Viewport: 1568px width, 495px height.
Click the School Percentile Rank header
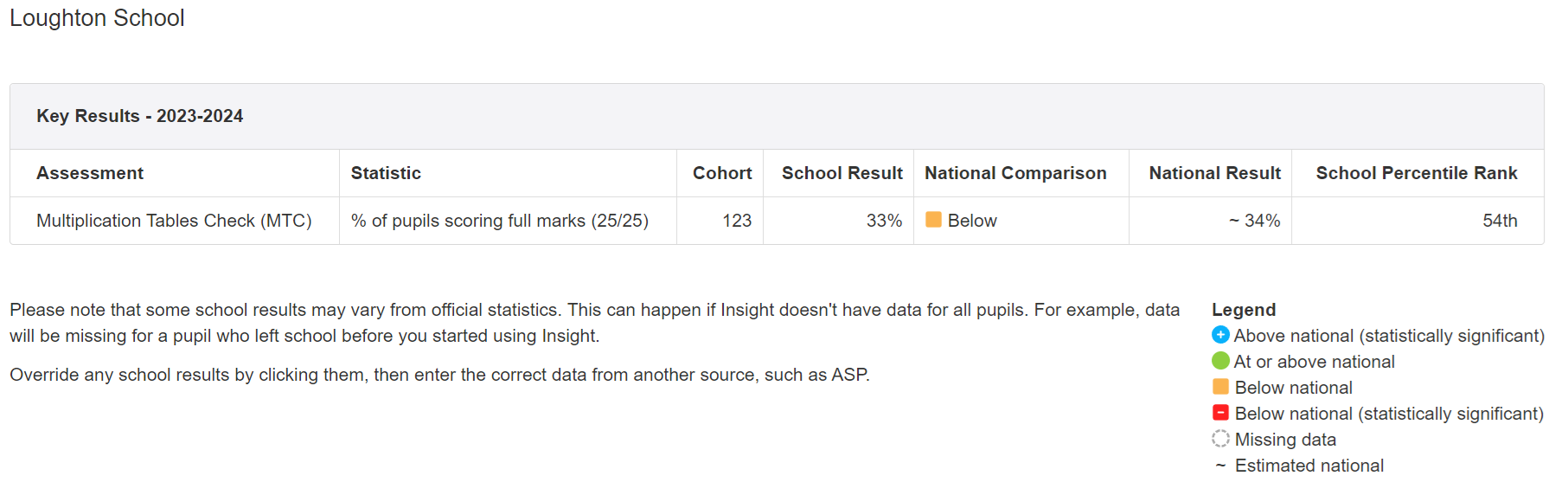coord(1416,173)
